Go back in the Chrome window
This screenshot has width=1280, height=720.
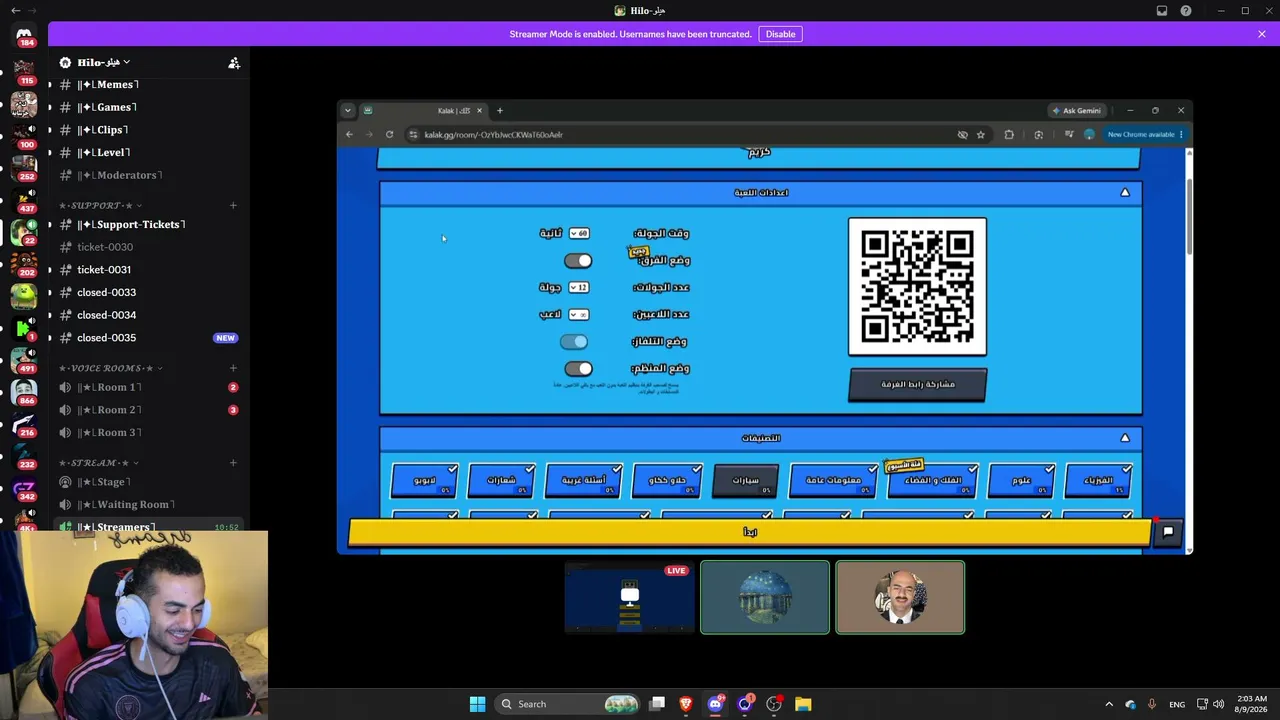[x=349, y=135]
